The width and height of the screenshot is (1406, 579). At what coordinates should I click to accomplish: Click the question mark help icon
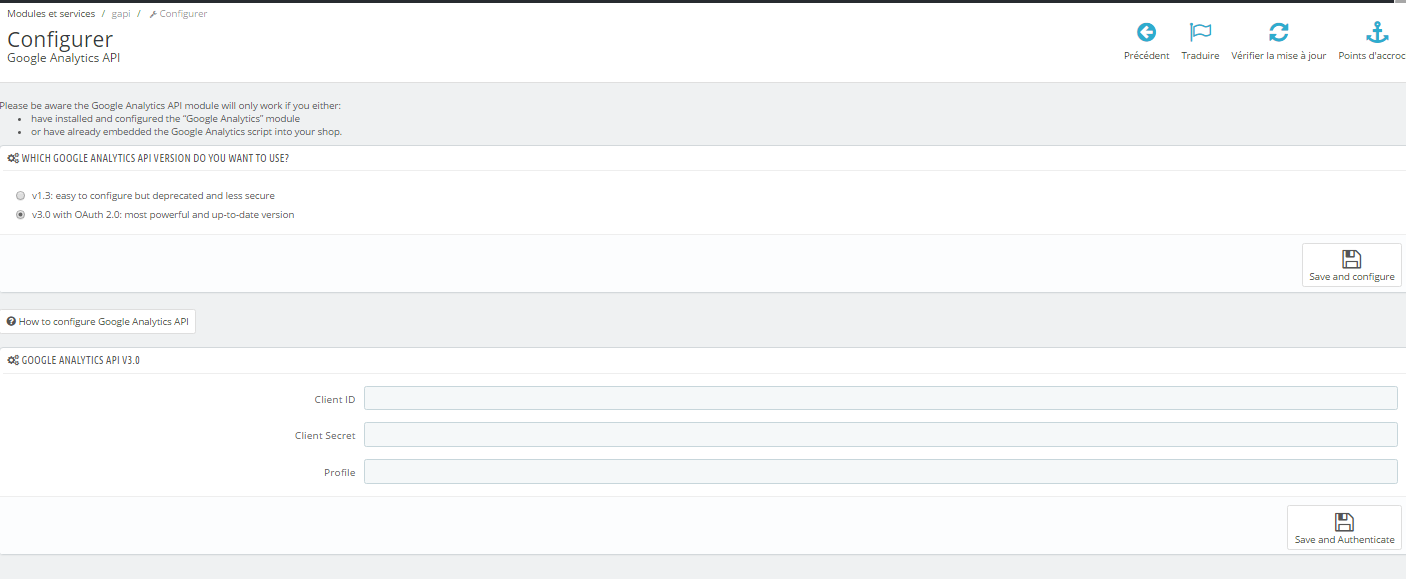coord(11,322)
